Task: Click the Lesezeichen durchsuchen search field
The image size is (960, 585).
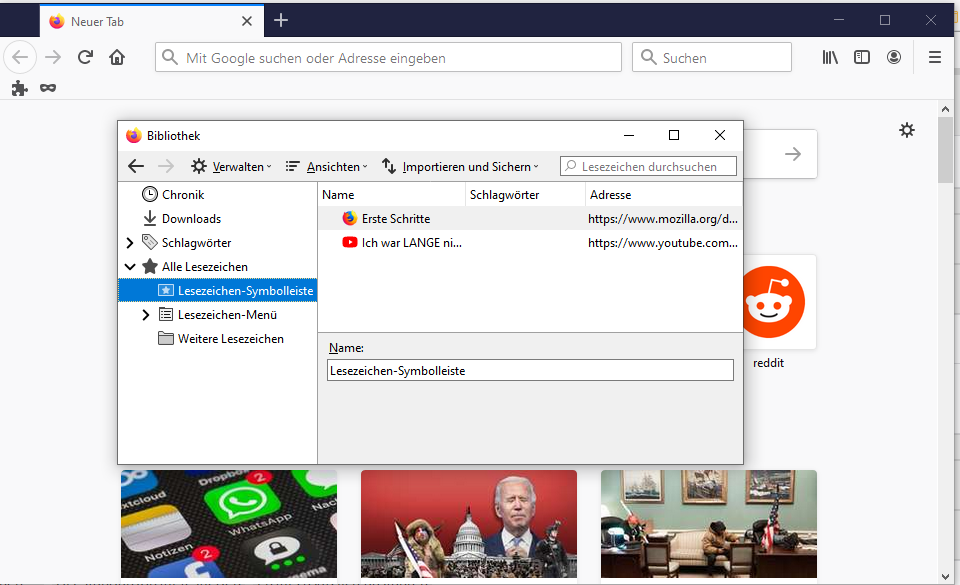Action: tap(656, 167)
